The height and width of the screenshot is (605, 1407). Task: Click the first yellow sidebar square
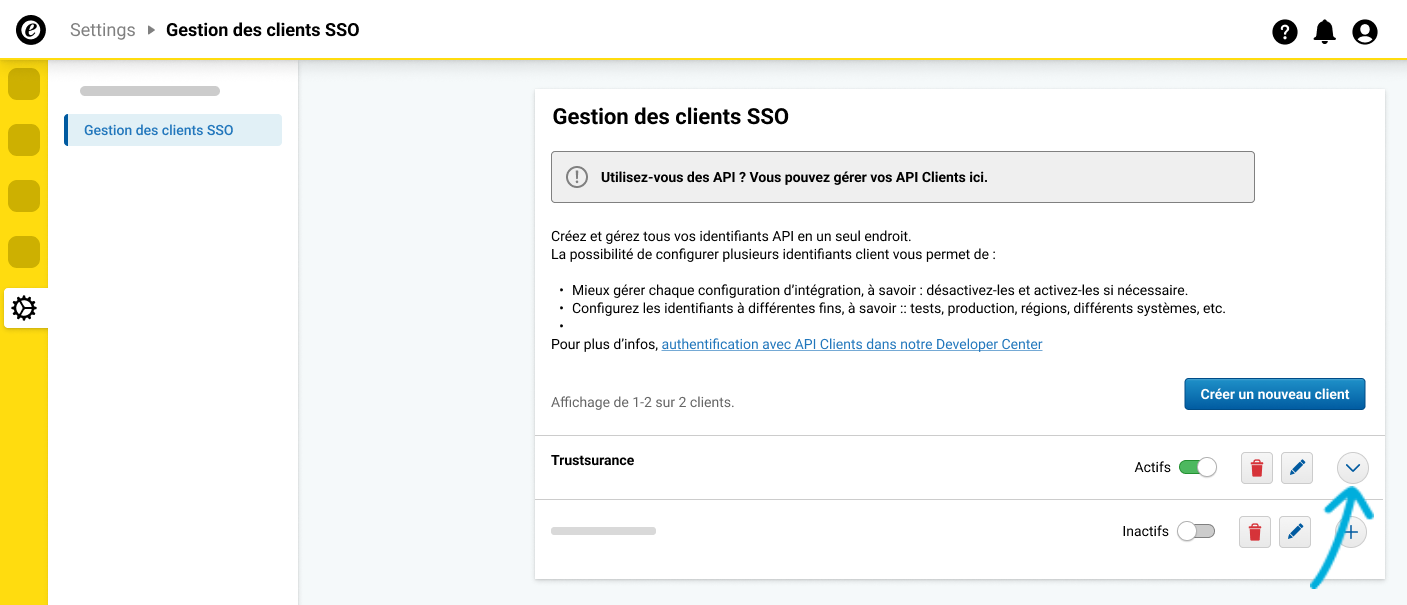coord(24,85)
